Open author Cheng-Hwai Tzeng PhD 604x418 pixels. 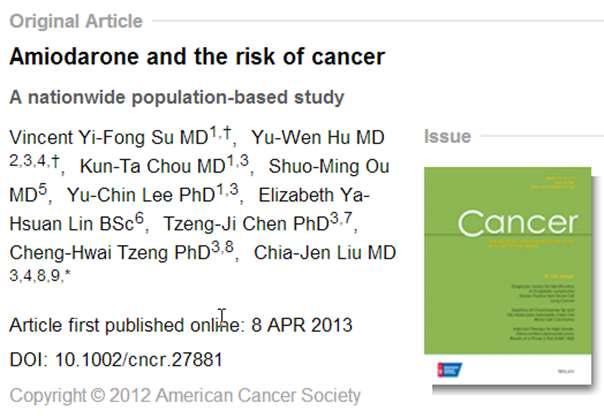(x=110, y=253)
